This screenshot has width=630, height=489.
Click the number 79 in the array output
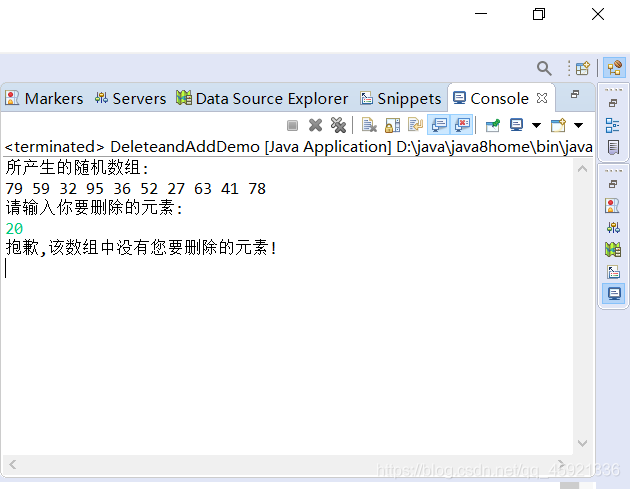click(14, 188)
